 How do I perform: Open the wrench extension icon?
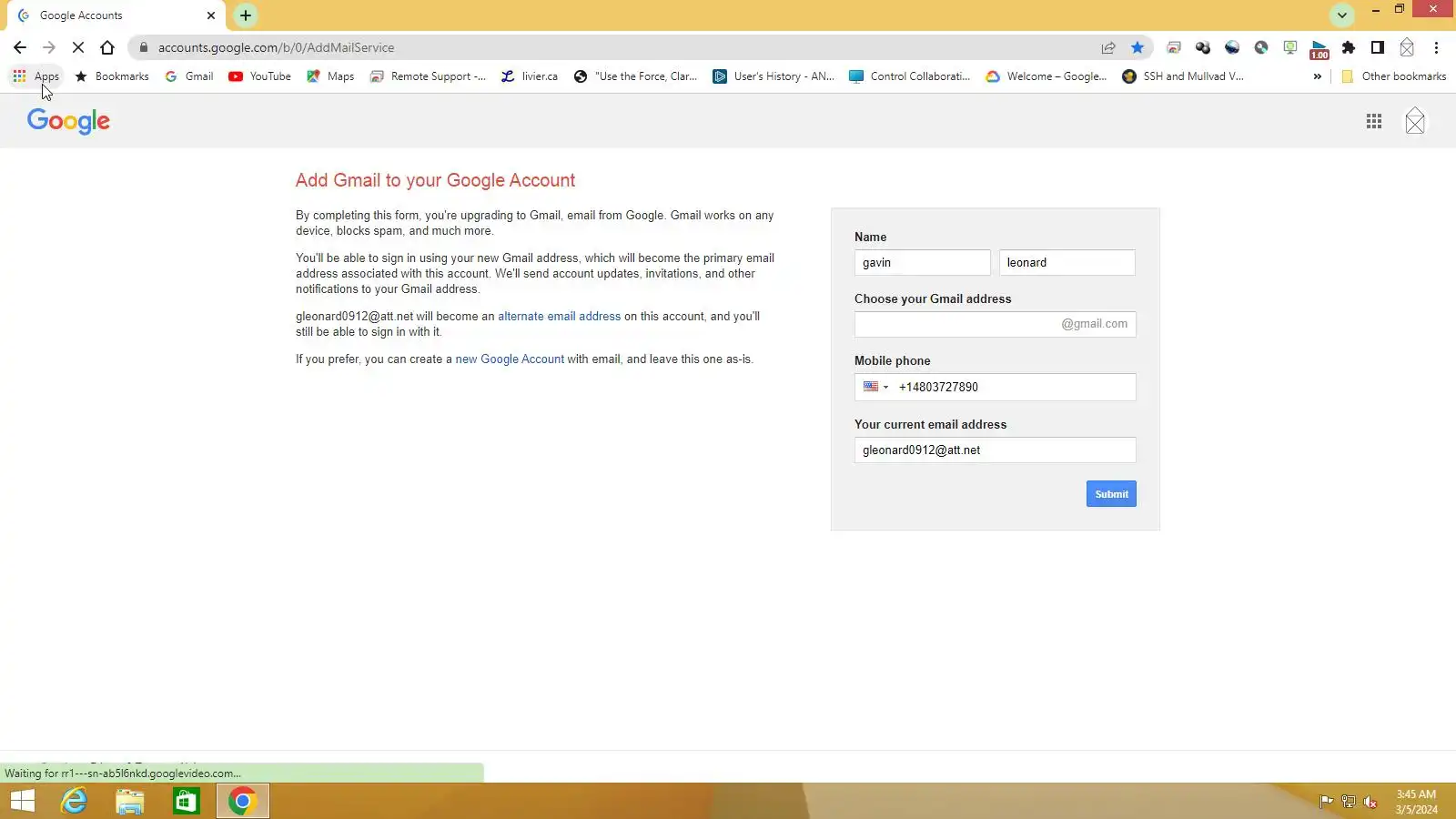[1261, 47]
